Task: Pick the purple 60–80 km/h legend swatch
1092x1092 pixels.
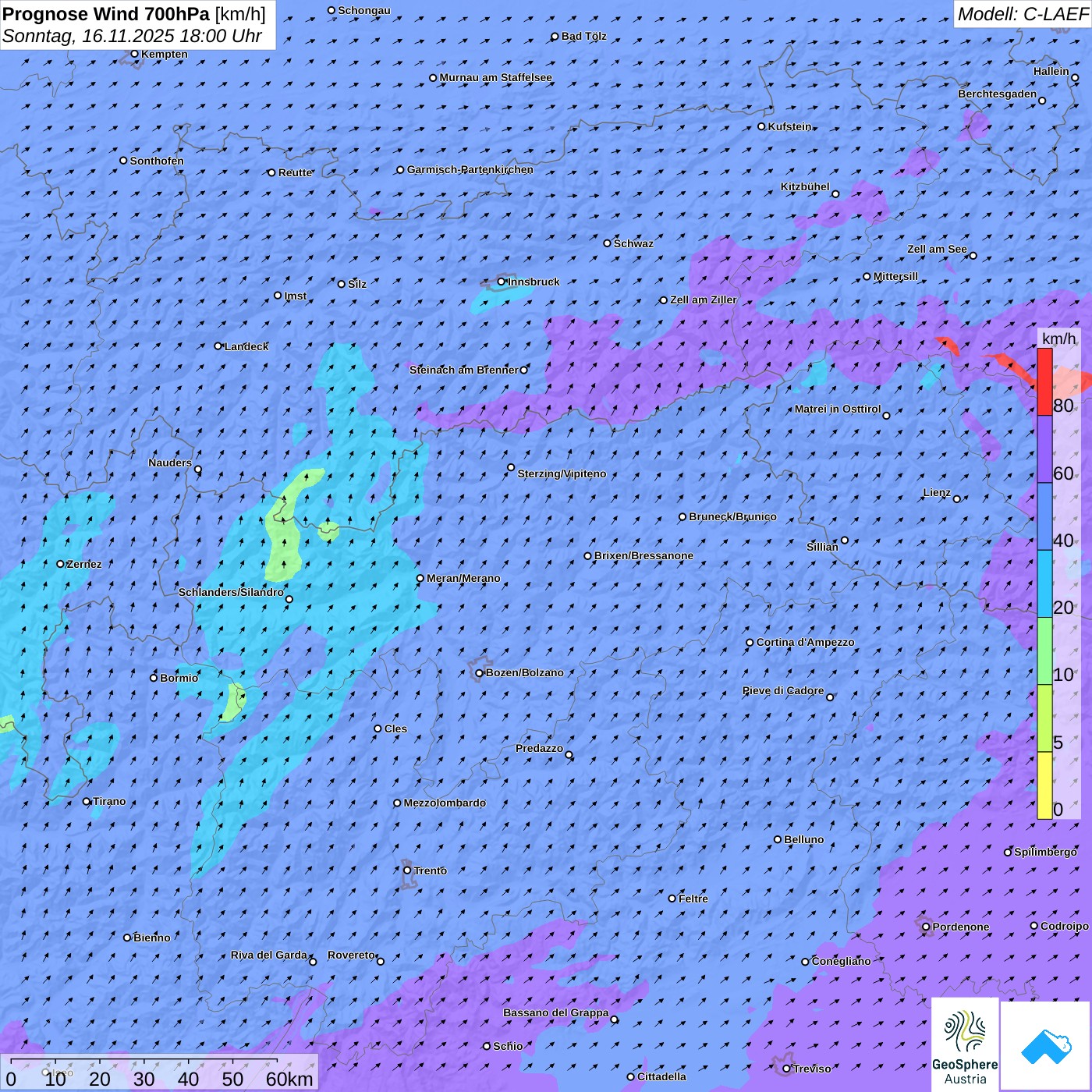Action: point(1044,449)
